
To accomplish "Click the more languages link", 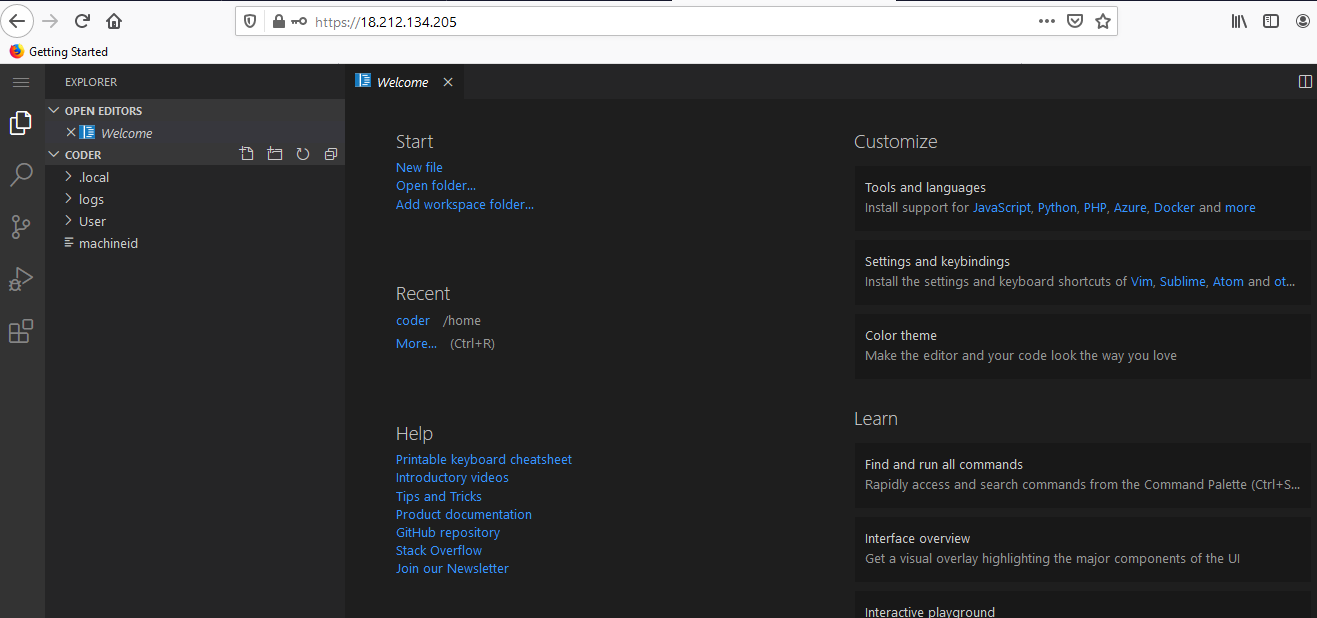I will [x=1240, y=207].
